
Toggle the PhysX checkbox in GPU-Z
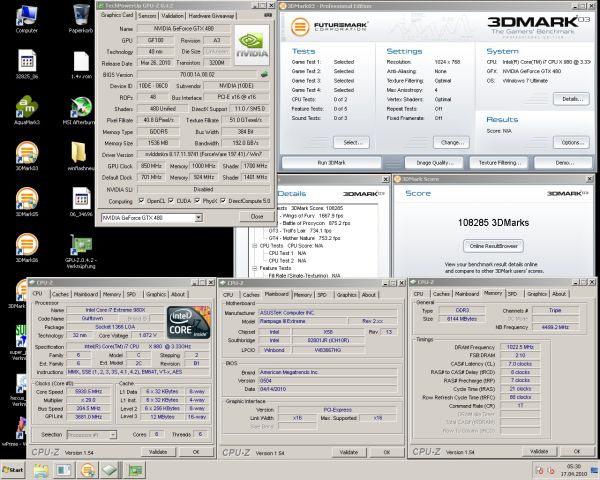pyautogui.click(x=197, y=201)
